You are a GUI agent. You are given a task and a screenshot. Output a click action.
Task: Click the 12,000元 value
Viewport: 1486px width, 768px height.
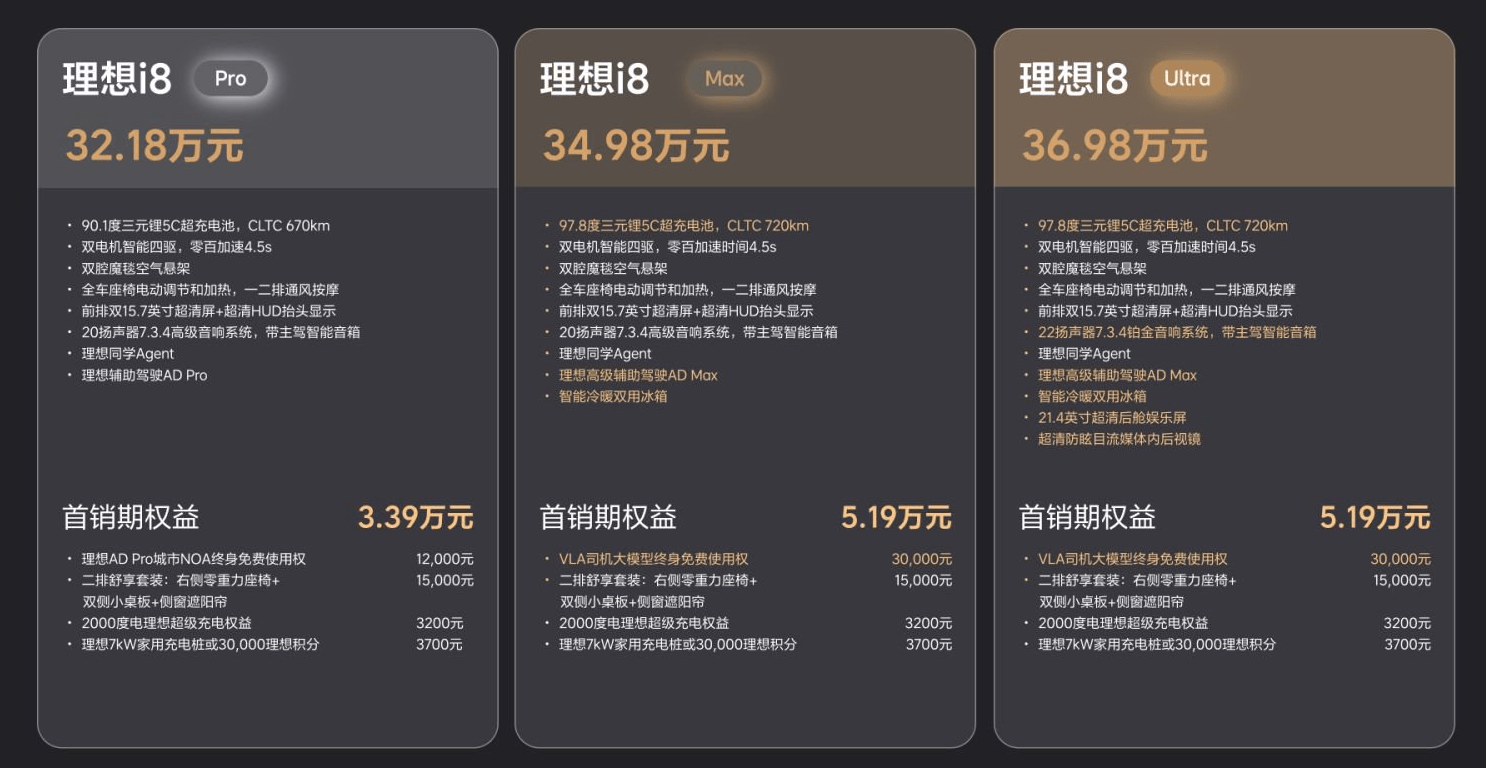coord(445,559)
